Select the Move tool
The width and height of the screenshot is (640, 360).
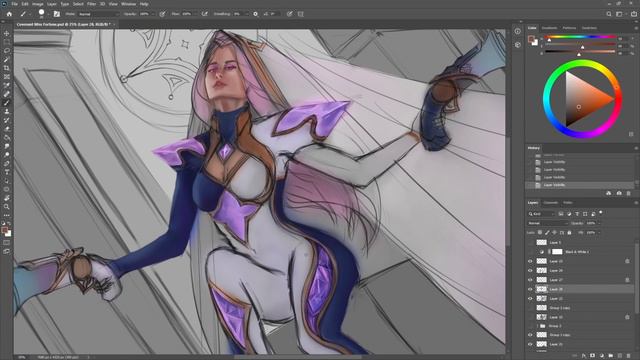point(7,33)
